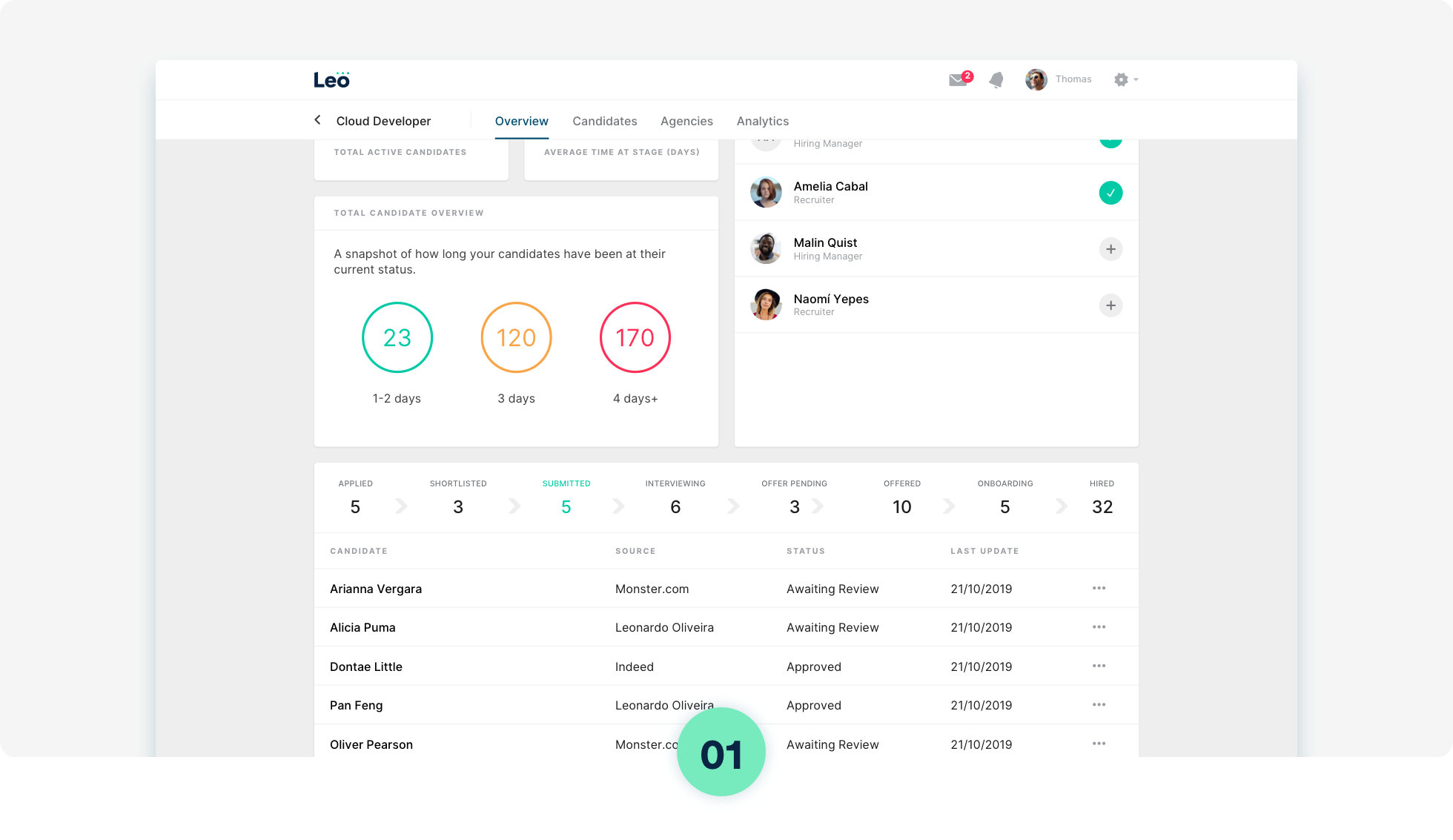Click Thomas's profile avatar
The image size is (1453, 840).
click(1036, 79)
